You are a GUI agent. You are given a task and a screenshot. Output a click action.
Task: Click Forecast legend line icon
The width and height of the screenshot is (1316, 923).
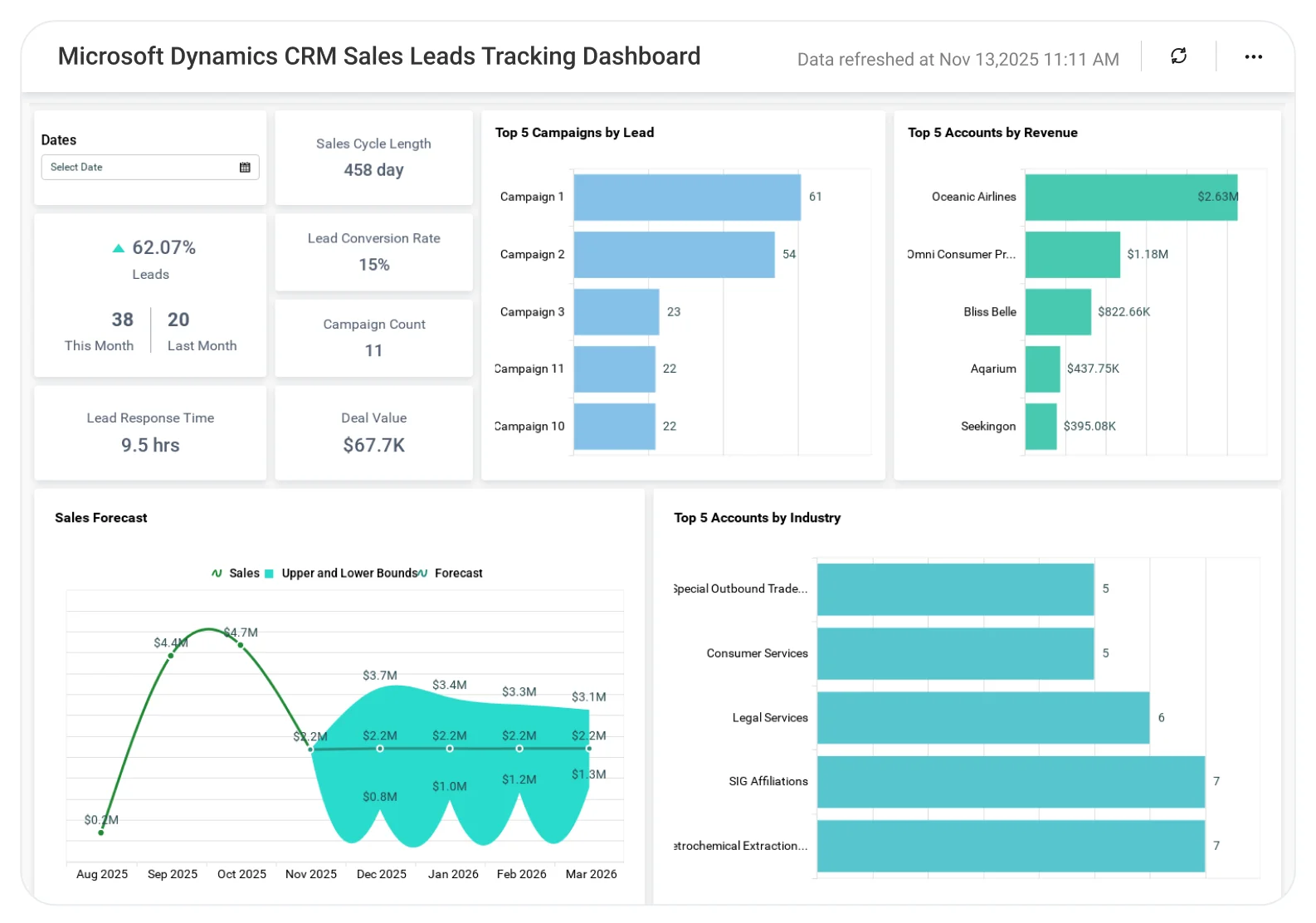(423, 574)
